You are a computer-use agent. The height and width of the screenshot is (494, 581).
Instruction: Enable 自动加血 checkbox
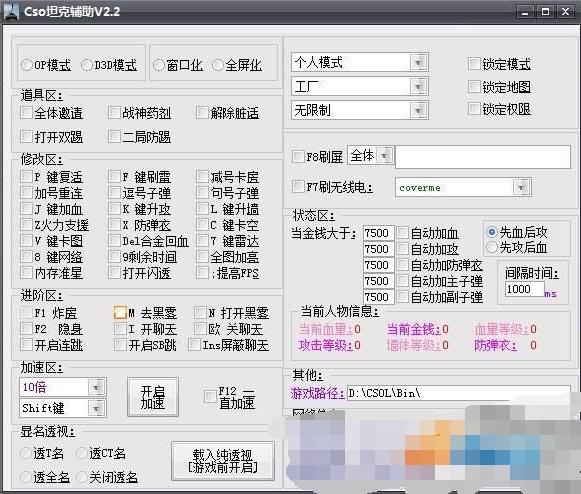[402, 233]
